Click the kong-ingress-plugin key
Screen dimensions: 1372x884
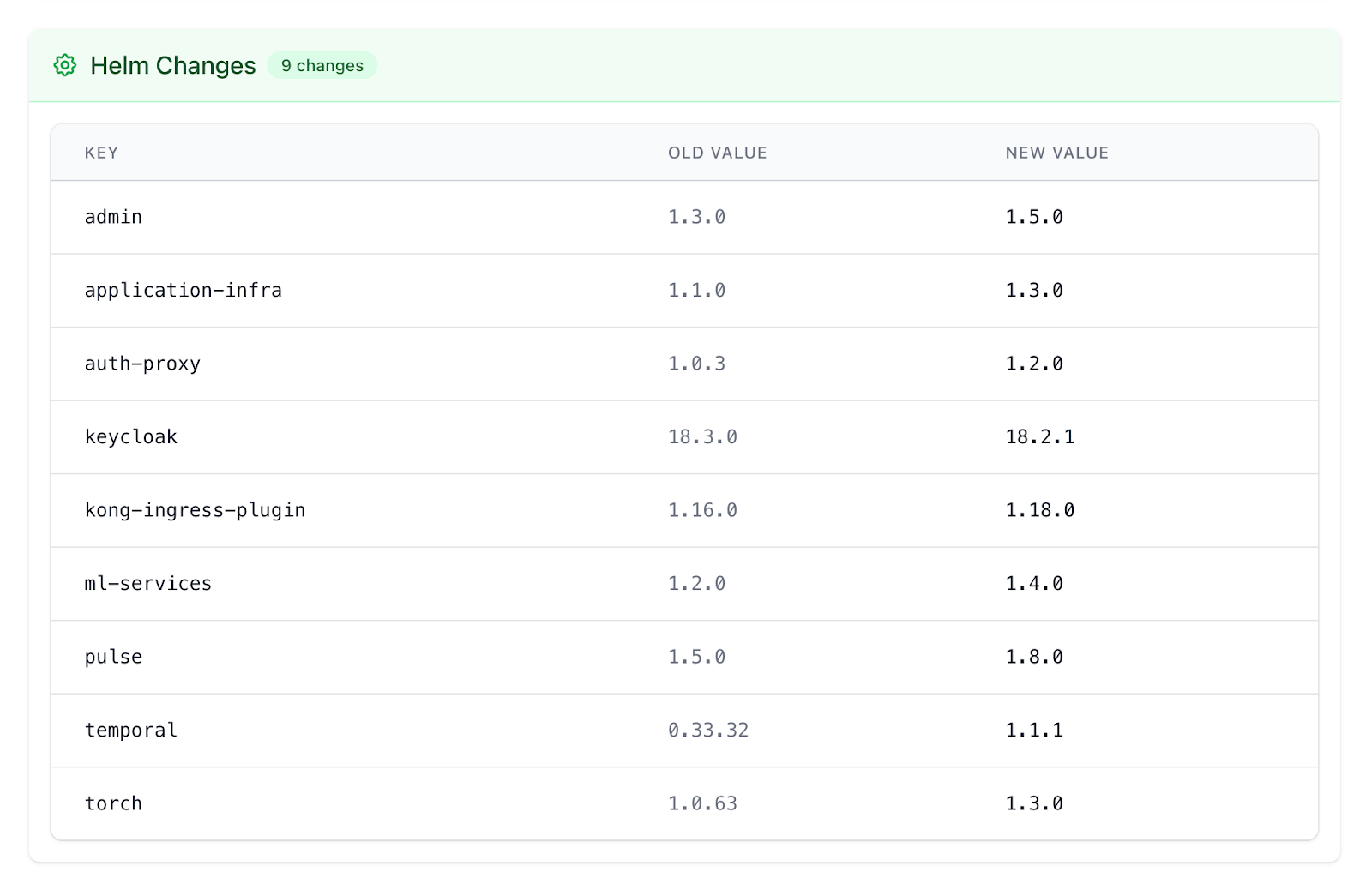tap(195, 510)
